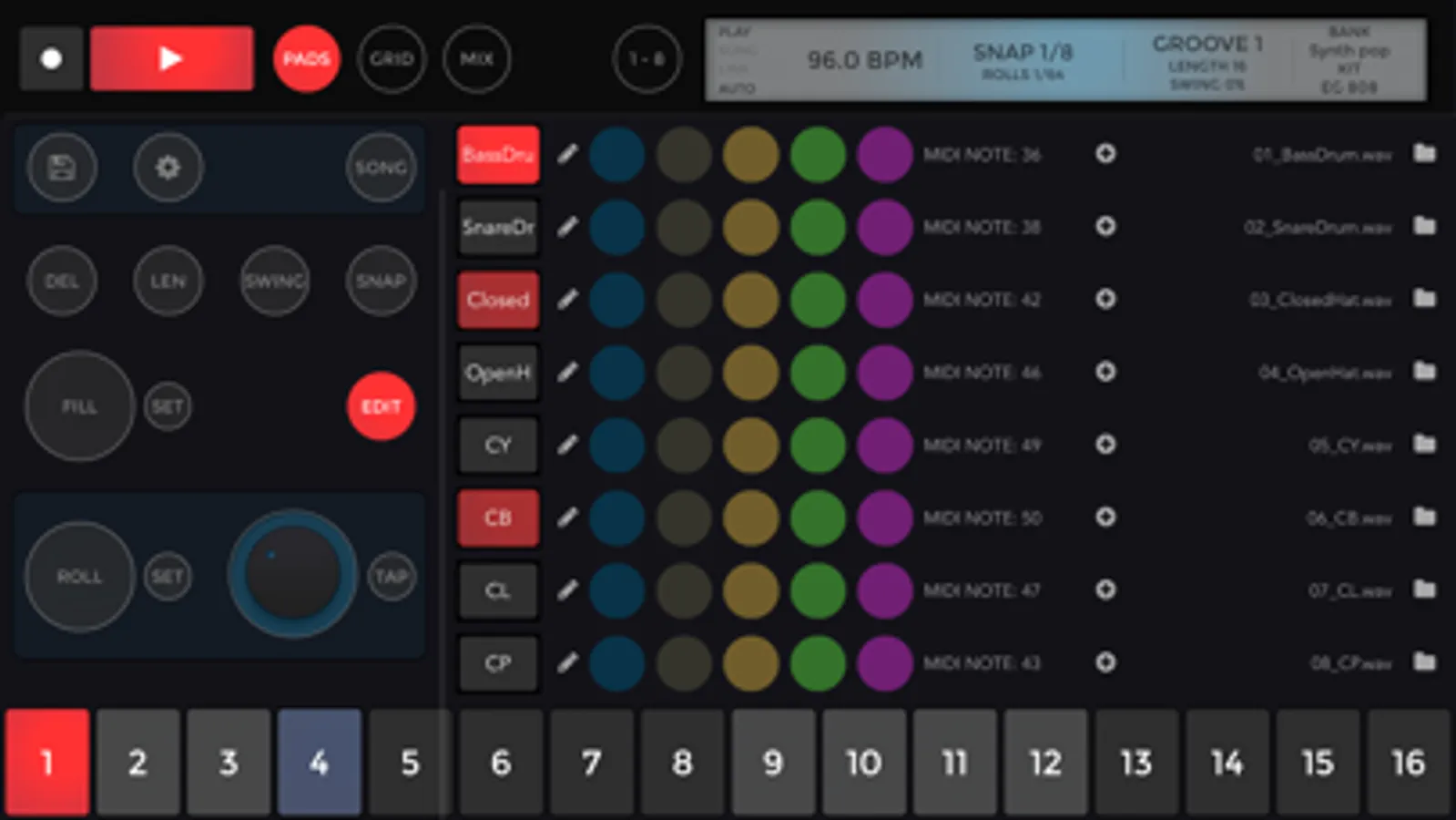
Task: Select step 9 in the sequencer
Action: pos(773,762)
